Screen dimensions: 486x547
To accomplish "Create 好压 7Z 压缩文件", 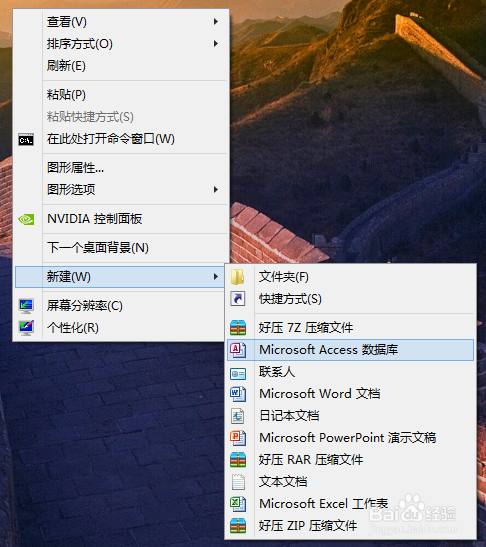I will click(350, 328).
